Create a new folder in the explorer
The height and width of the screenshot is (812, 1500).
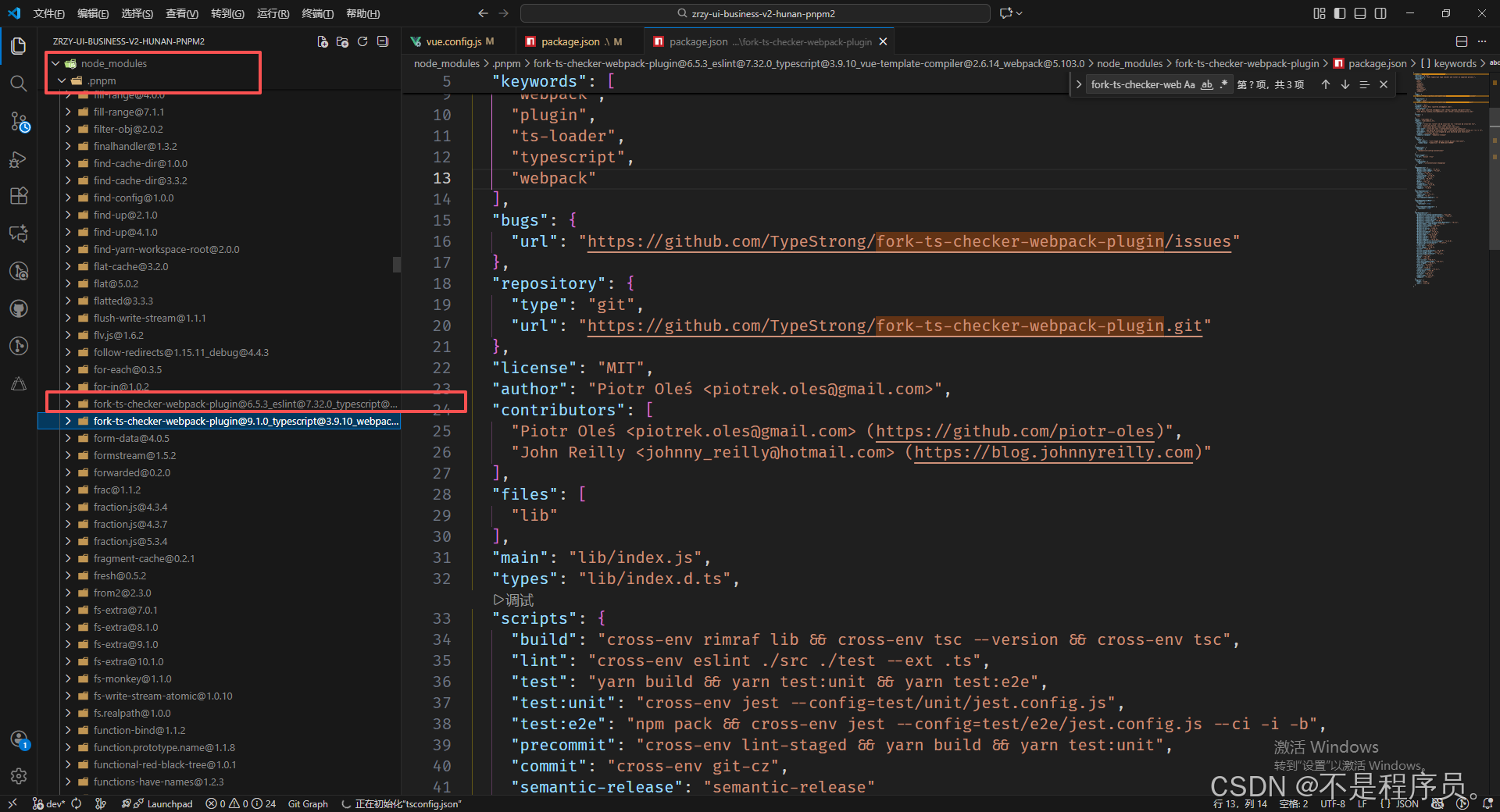(x=342, y=42)
